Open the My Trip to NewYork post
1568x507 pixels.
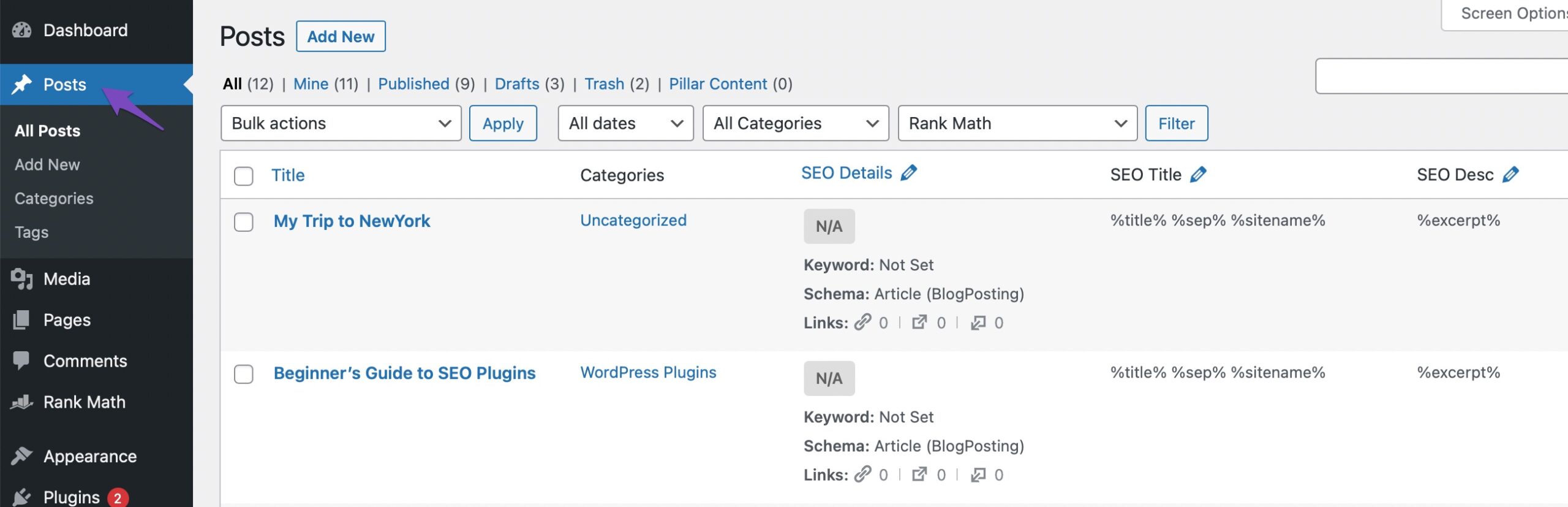(x=352, y=221)
